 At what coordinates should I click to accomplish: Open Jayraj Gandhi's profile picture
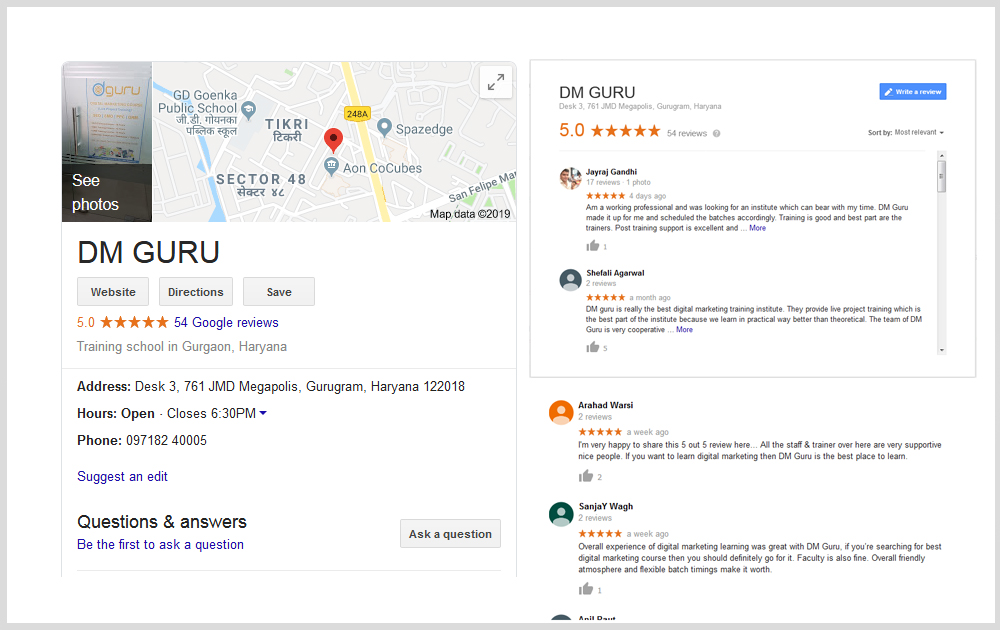click(x=570, y=178)
